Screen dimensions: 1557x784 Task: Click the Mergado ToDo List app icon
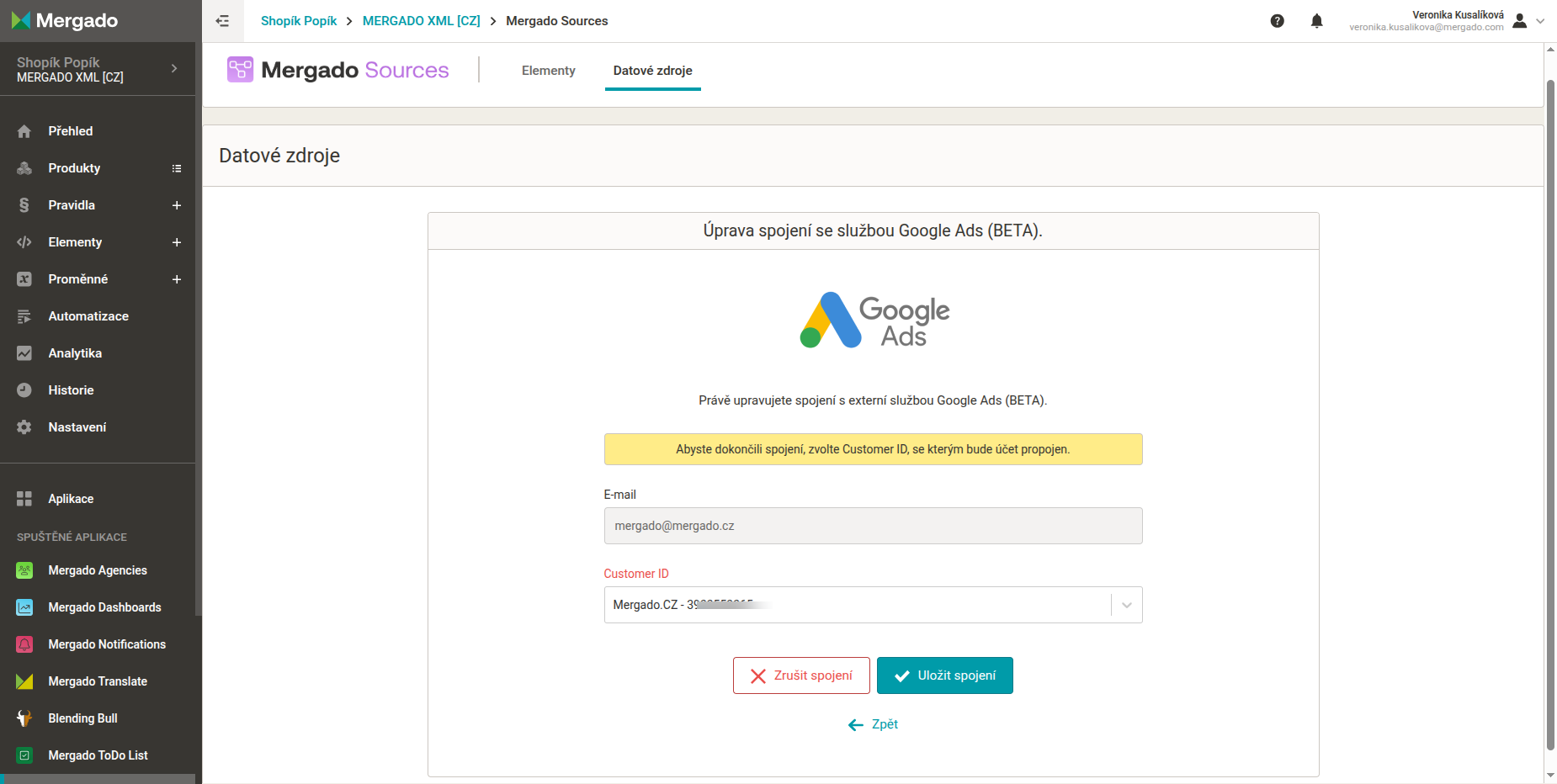pos(24,755)
